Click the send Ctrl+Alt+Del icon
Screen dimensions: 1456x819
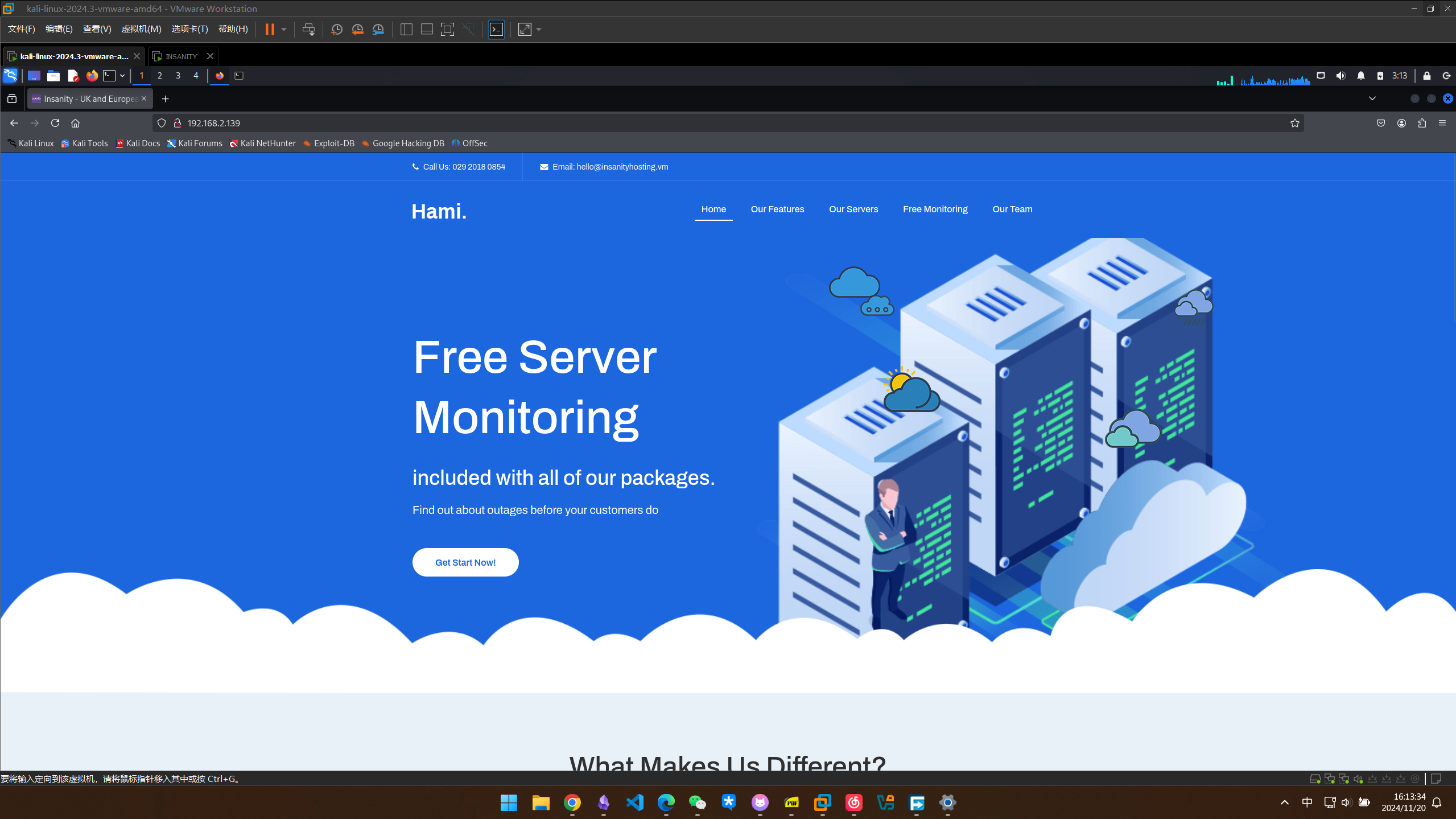tap(308, 30)
